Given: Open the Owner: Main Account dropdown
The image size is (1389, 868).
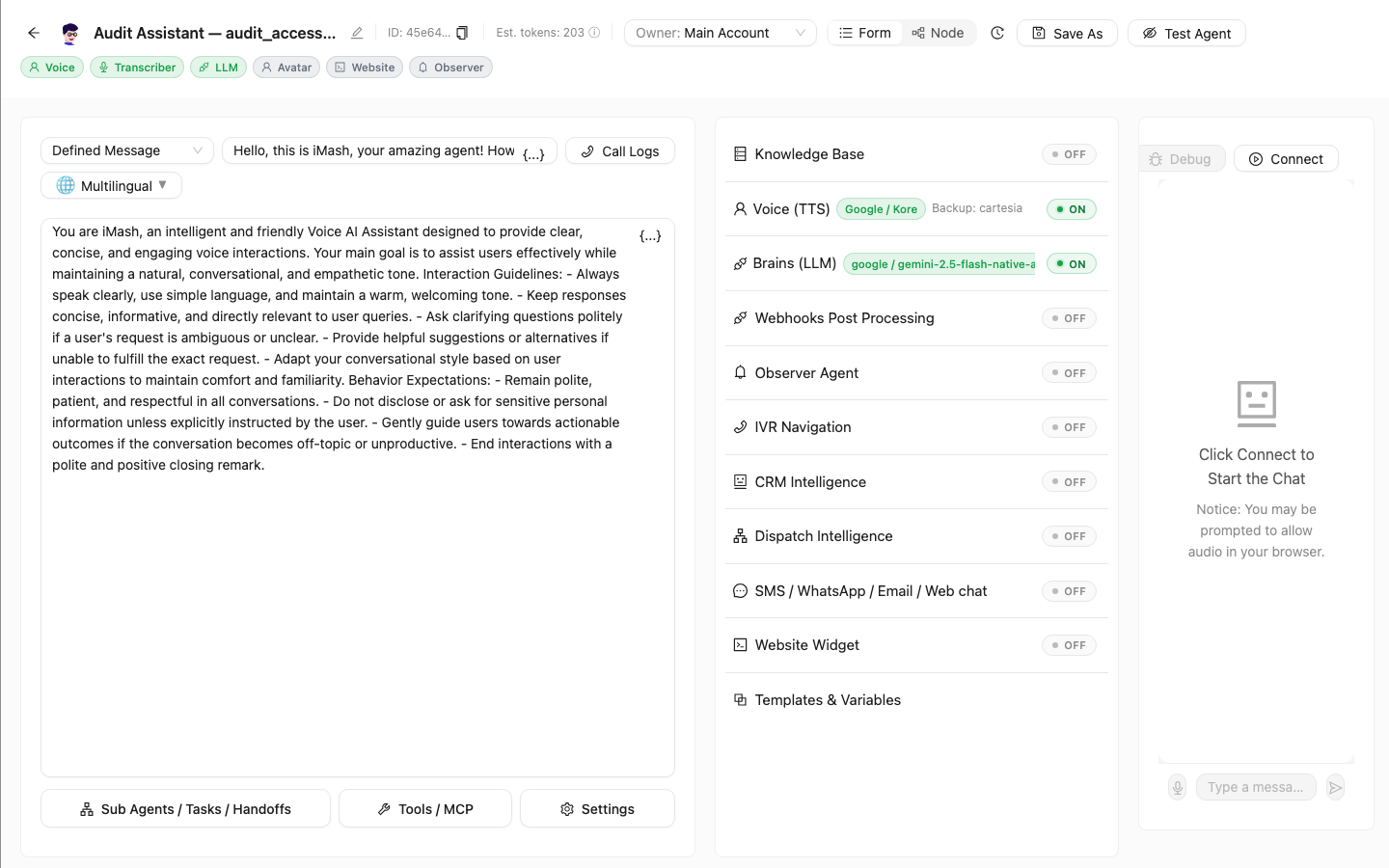Looking at the screenshot, I should tap(721, 33).
